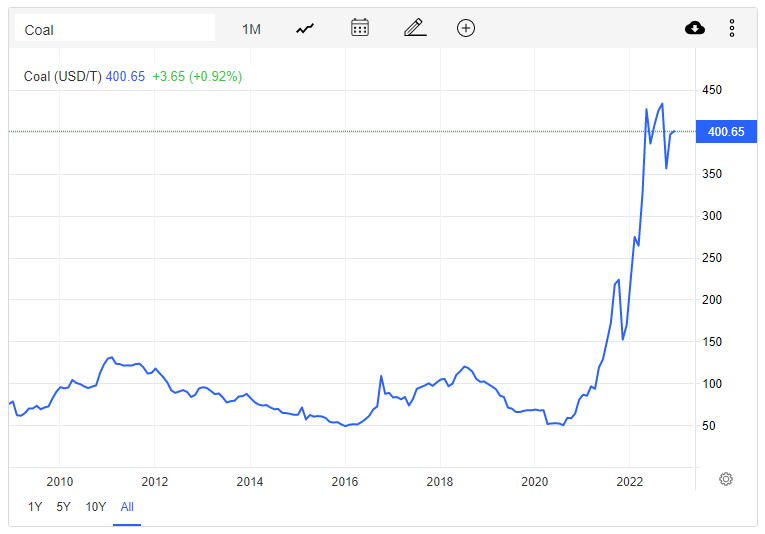The image size is (765, 534).
Task: Click the 150 y-axis value
Action: [x=712, y=341]
